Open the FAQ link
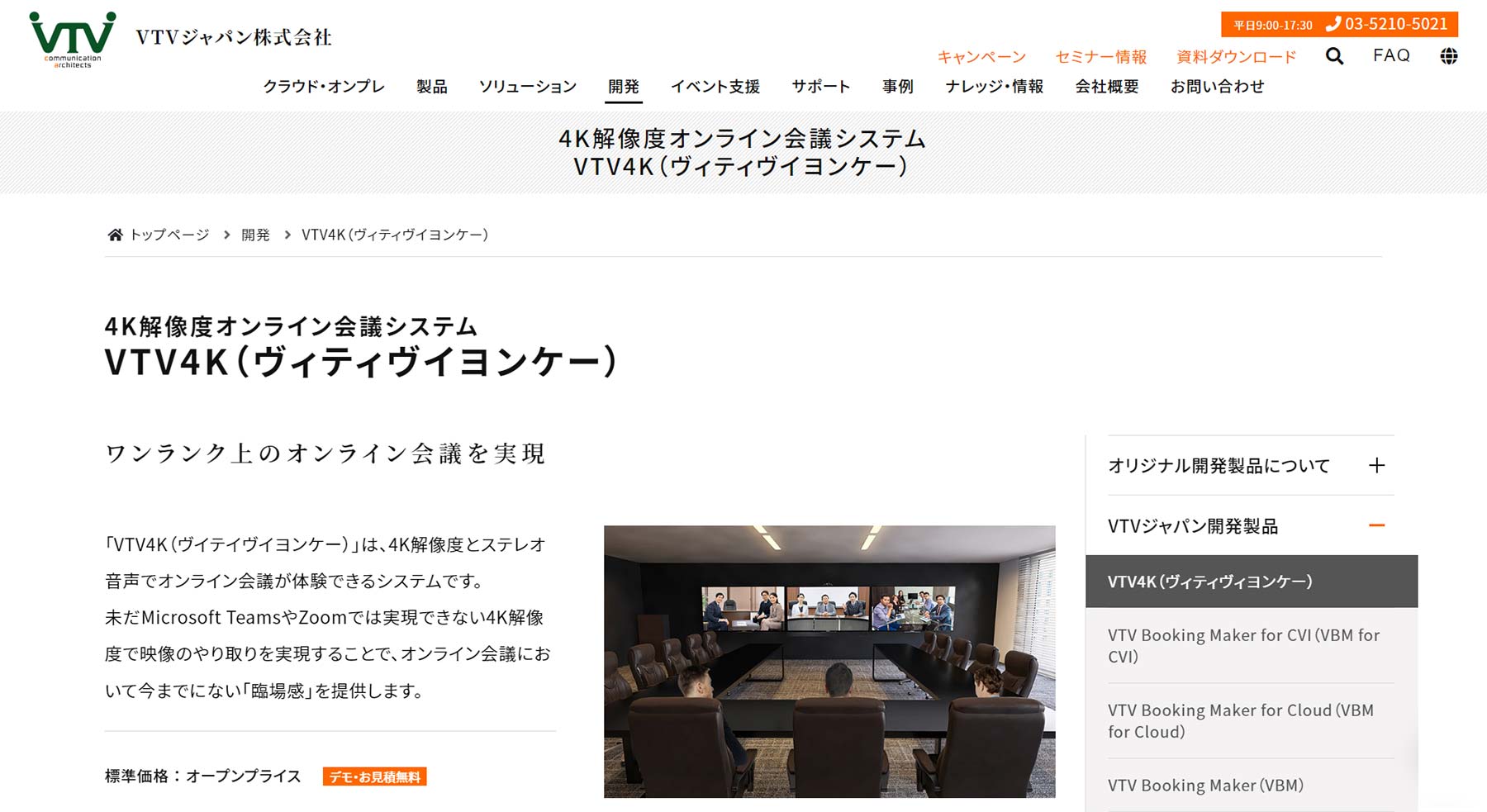 1391,55
